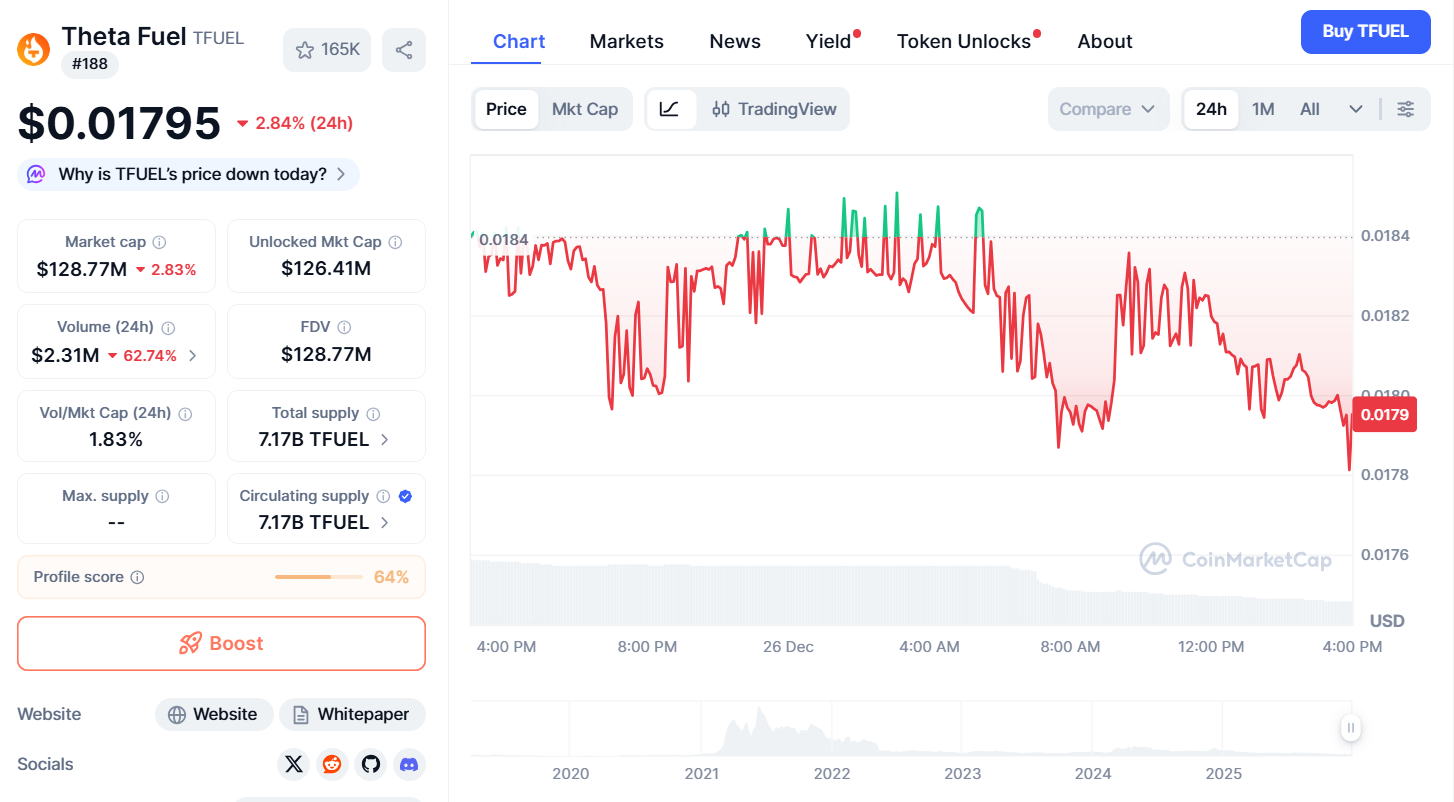The height and width of the screenshot is (802, 1454).
Task: Click the share icon button
Action: pyautogui.click(x=404, y=50)
